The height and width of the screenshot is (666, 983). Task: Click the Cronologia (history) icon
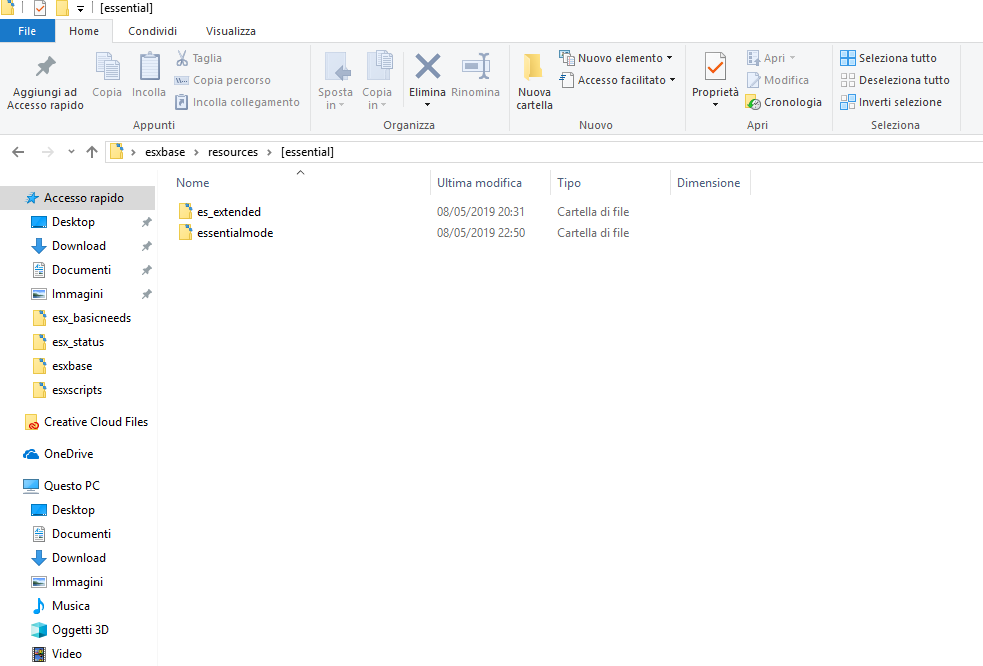pyautogui.click(x=753, y=102)
